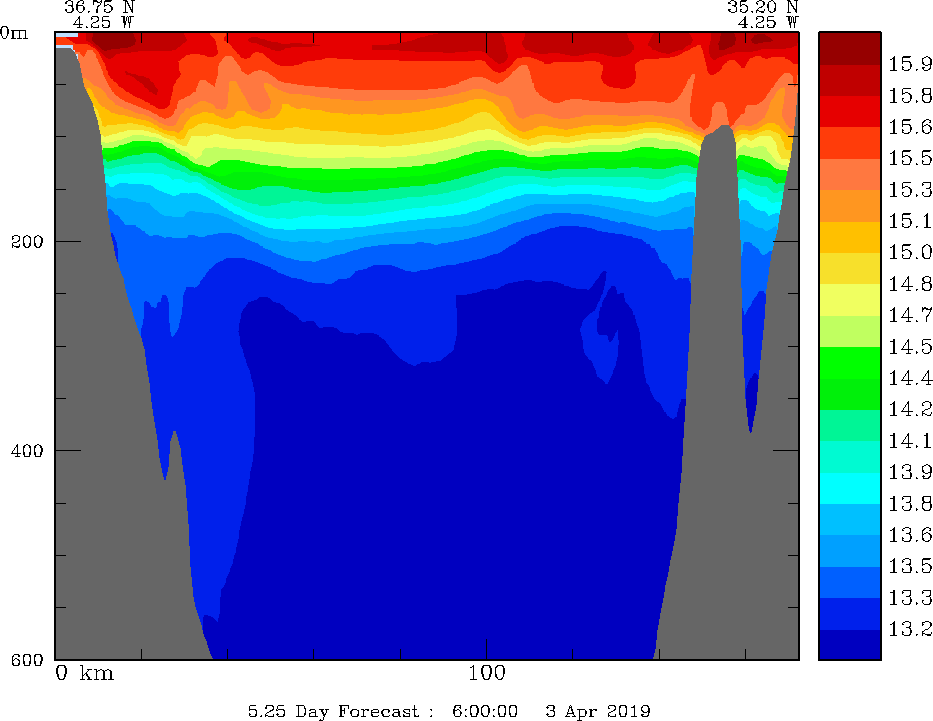Click the 3 Apr 2019 date
This screenshot has height=721, width=933.
click(597, 711)
